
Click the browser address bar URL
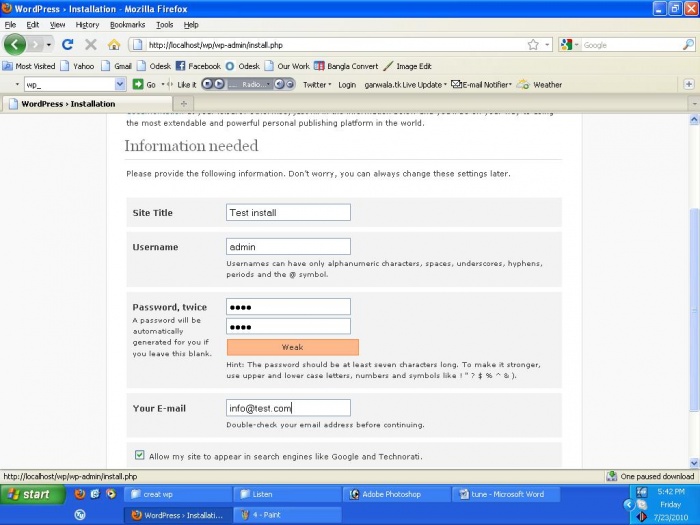[216, 45]
